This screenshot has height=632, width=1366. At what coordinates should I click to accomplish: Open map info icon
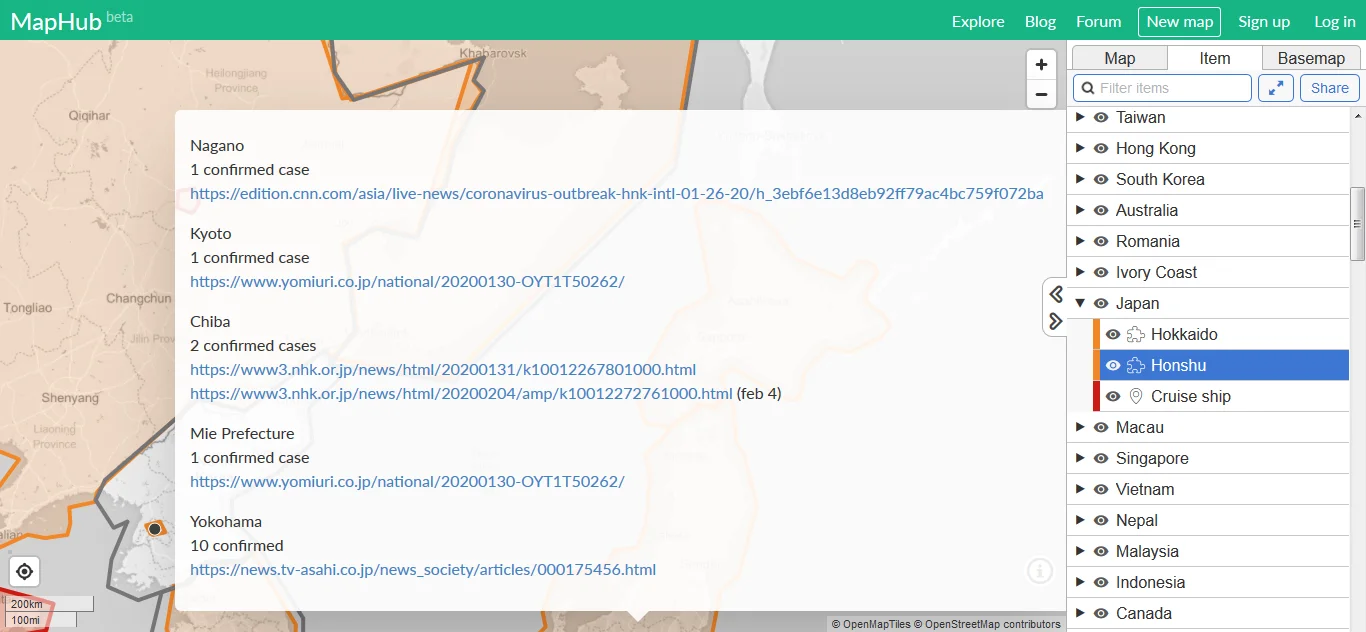click(1040, 571)
